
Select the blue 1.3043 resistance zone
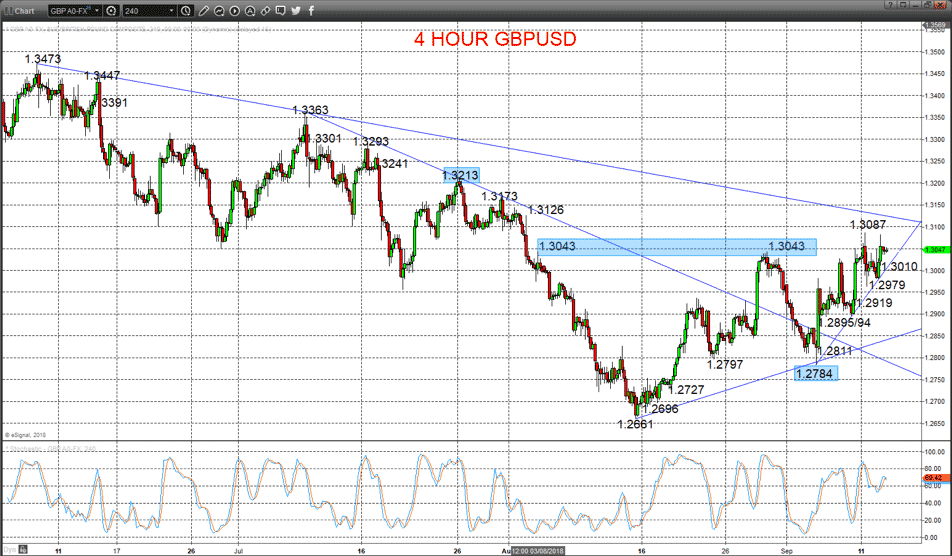tap(677, 246)
